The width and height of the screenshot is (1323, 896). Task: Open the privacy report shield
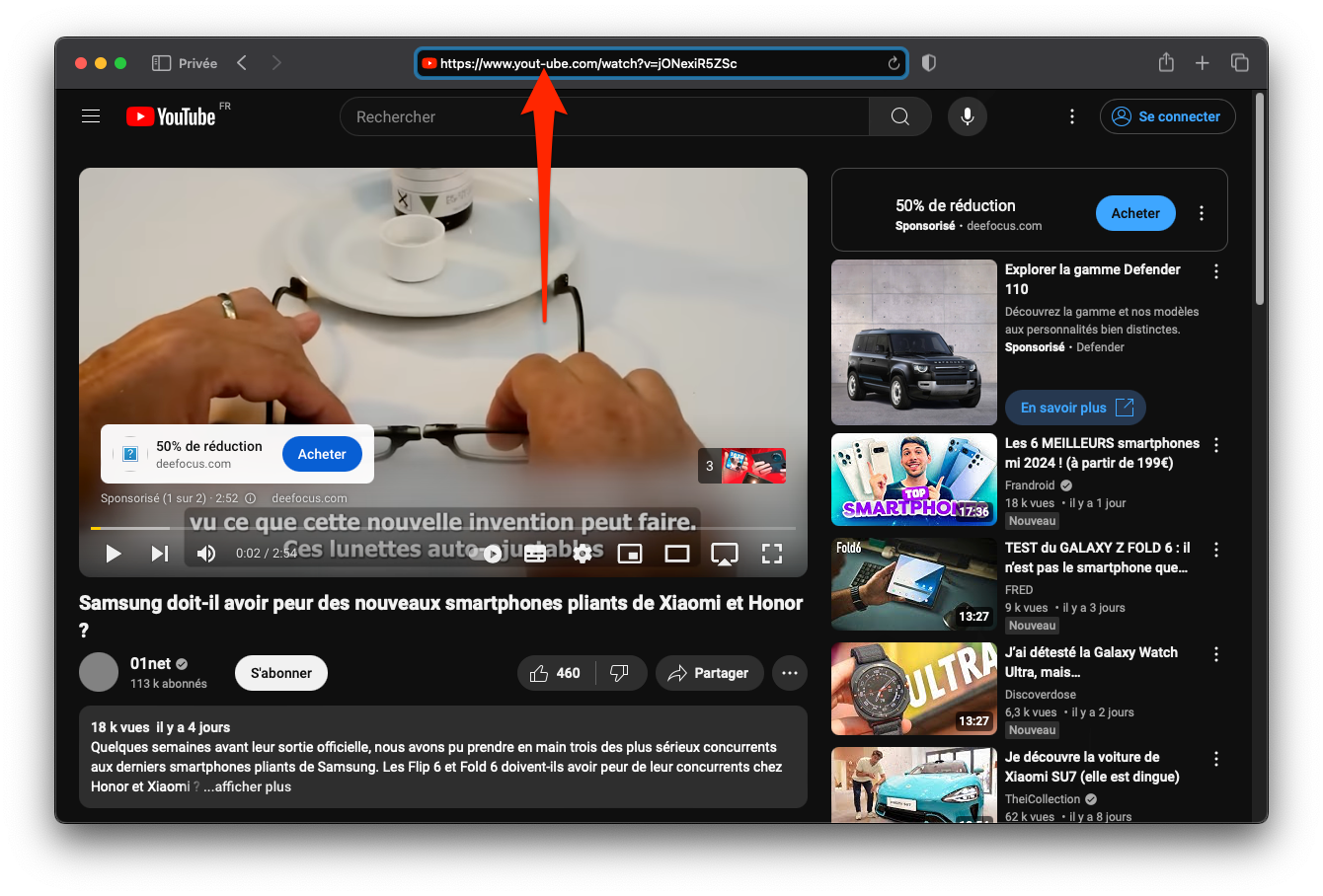pyautogui.click(x=928, y=63)
